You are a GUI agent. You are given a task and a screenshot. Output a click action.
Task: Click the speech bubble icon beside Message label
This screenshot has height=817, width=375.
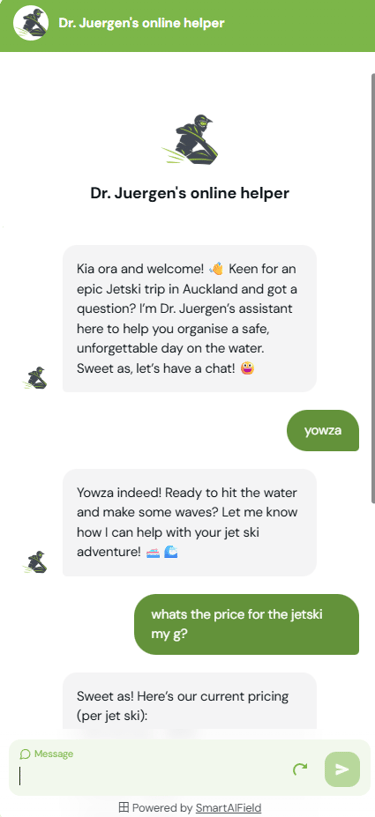pos(24,754)
